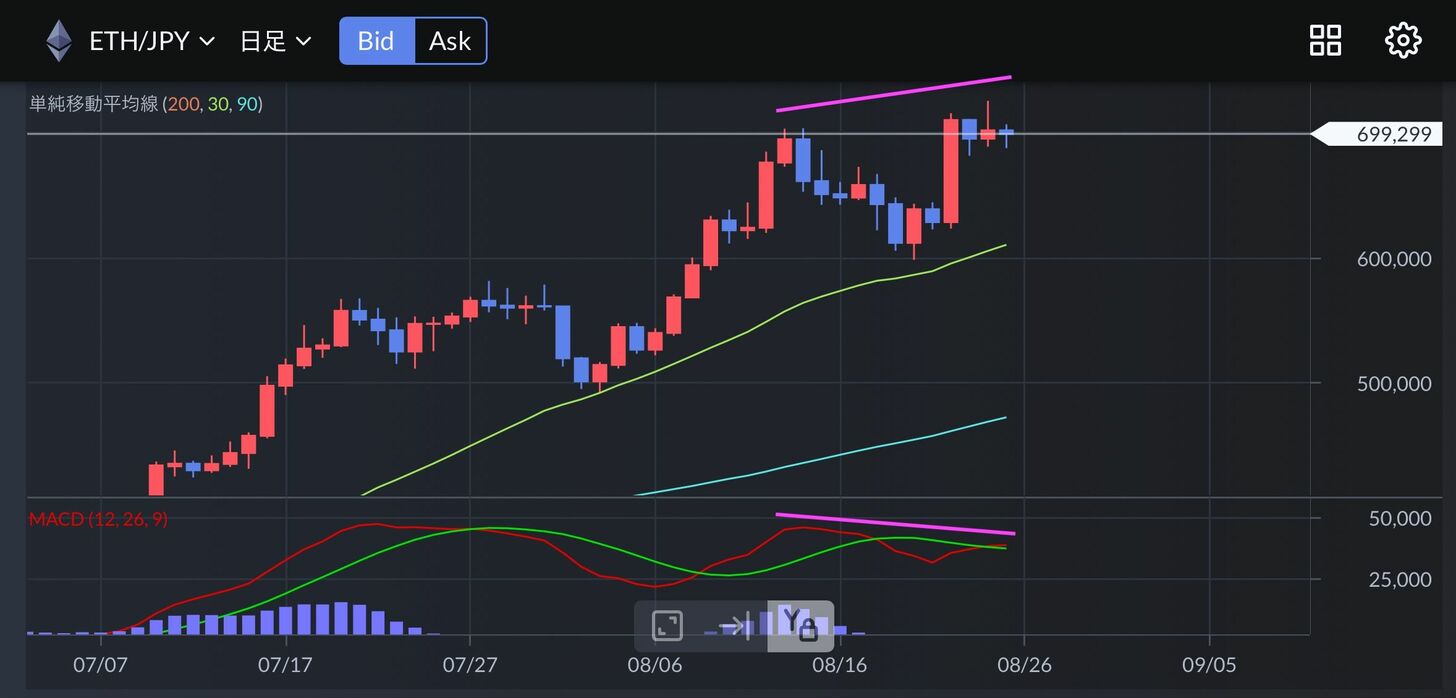Click the magenta MACD divergence line
This screenshot has width=1456, height=698.
895,524
